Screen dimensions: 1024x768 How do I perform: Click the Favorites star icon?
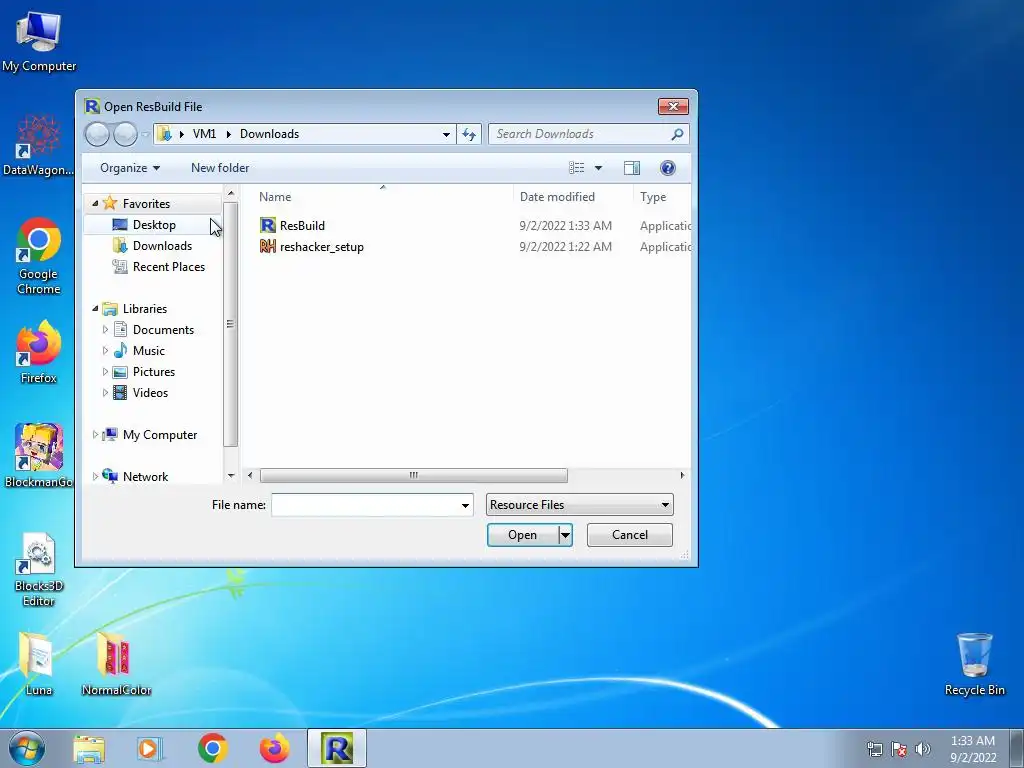point(110,203)
